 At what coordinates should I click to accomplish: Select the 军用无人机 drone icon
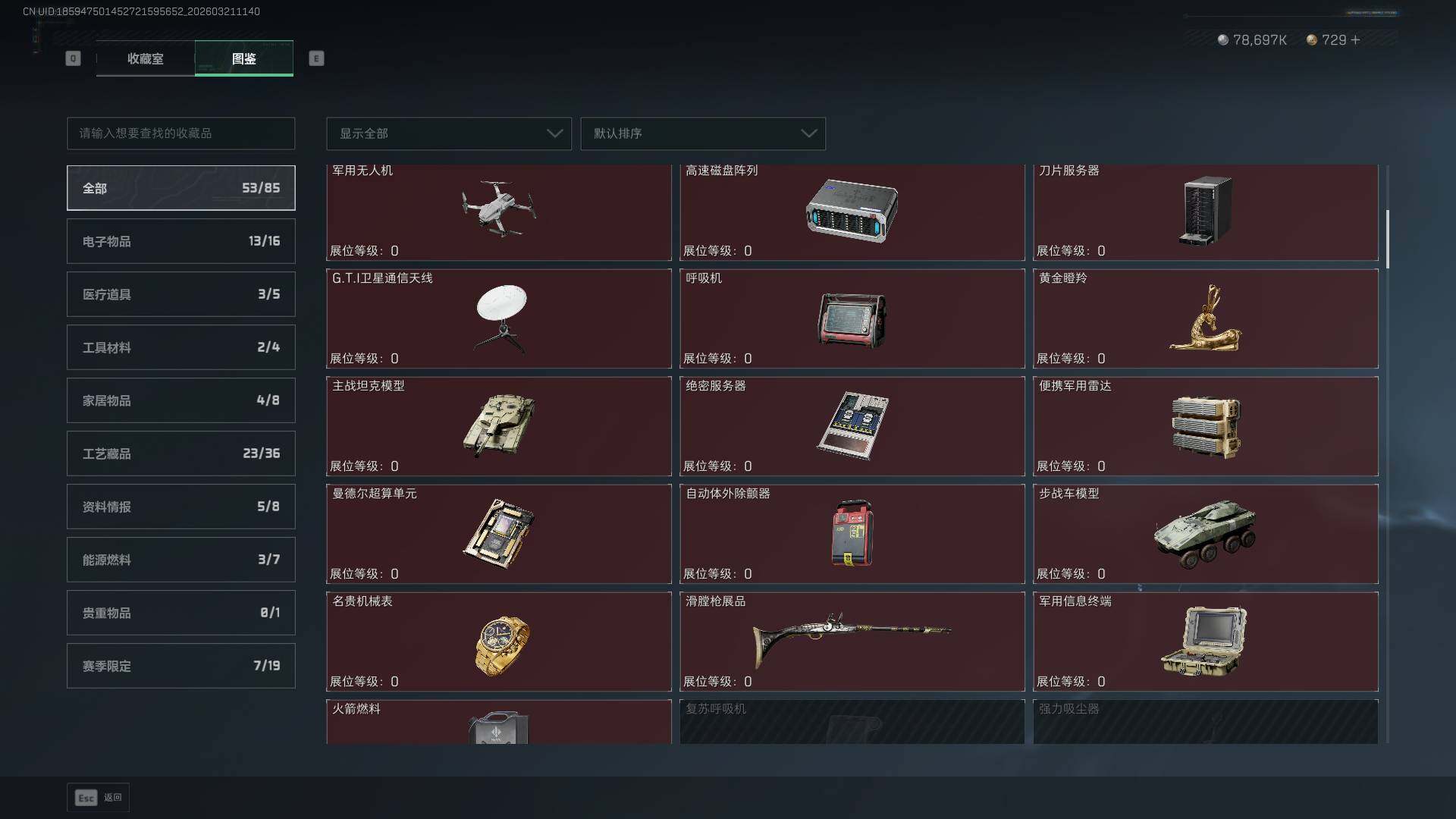[499, 209]
